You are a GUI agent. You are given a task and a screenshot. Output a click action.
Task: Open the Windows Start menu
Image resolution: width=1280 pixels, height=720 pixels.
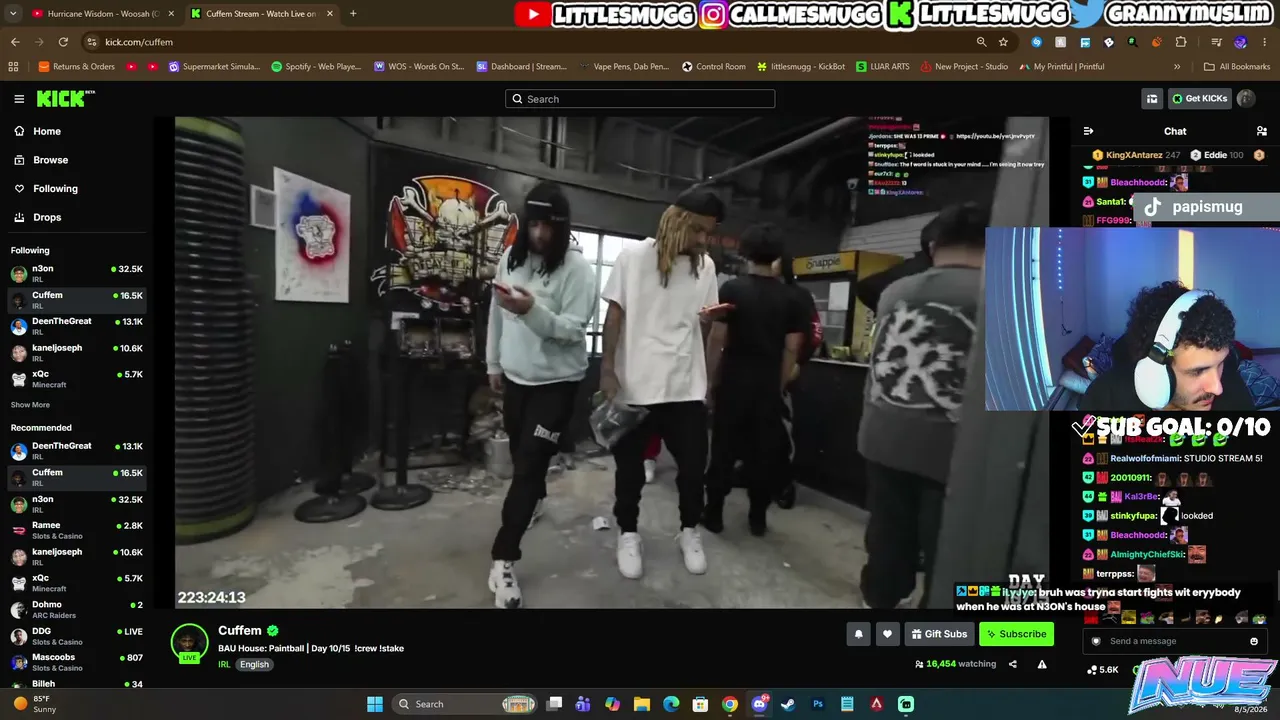375,704
